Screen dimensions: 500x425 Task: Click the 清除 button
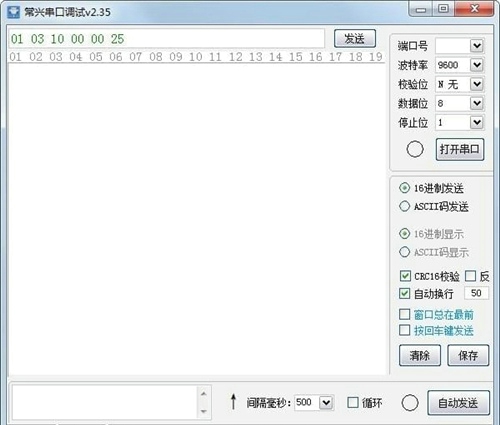pyautogui.click(x=420, y=355)
